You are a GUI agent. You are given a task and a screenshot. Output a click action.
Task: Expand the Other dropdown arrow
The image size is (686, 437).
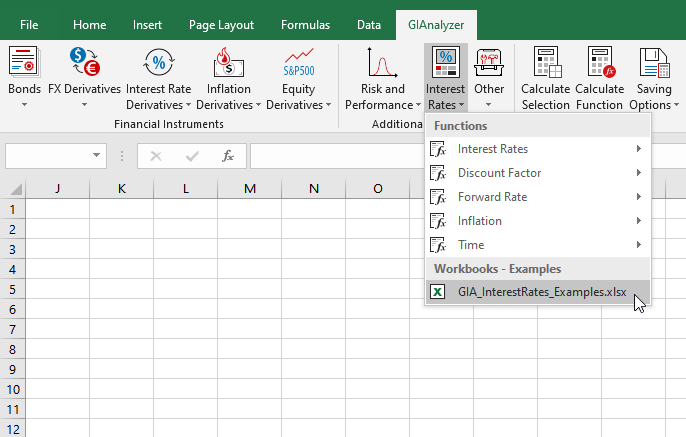(x=488, y=105)
